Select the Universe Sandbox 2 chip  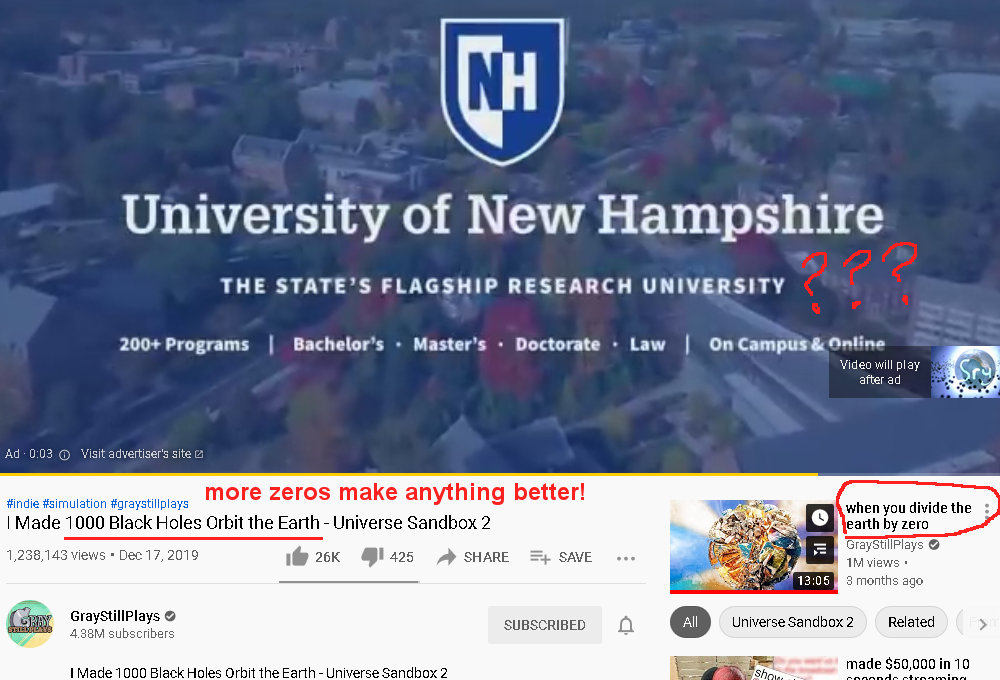pos(793,622)
